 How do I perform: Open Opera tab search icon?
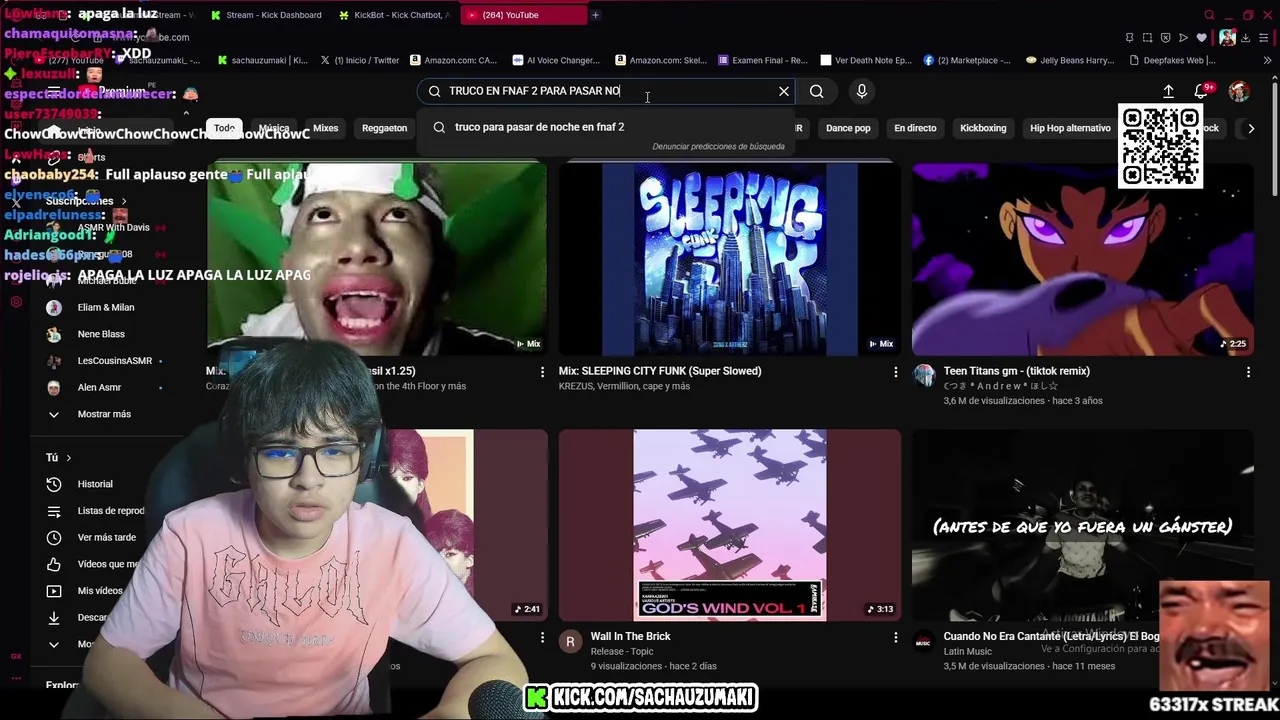pos(1209,15)
